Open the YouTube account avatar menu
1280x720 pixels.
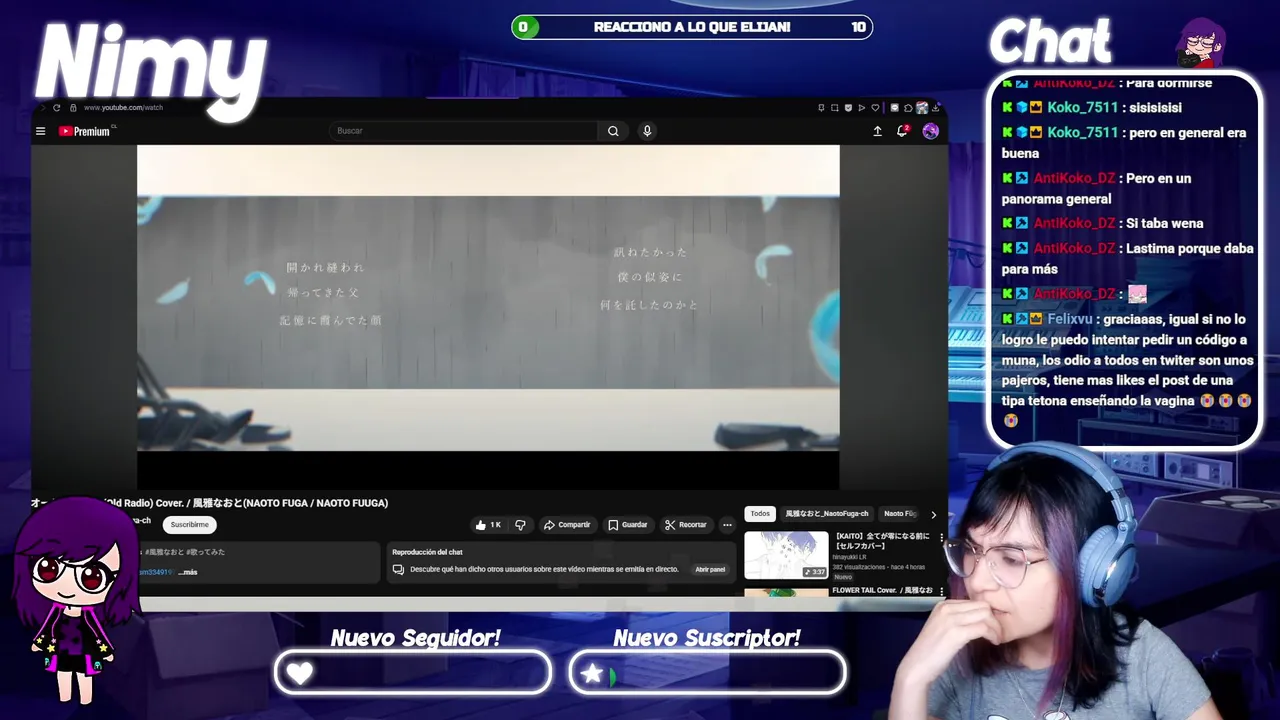[931, 131]
